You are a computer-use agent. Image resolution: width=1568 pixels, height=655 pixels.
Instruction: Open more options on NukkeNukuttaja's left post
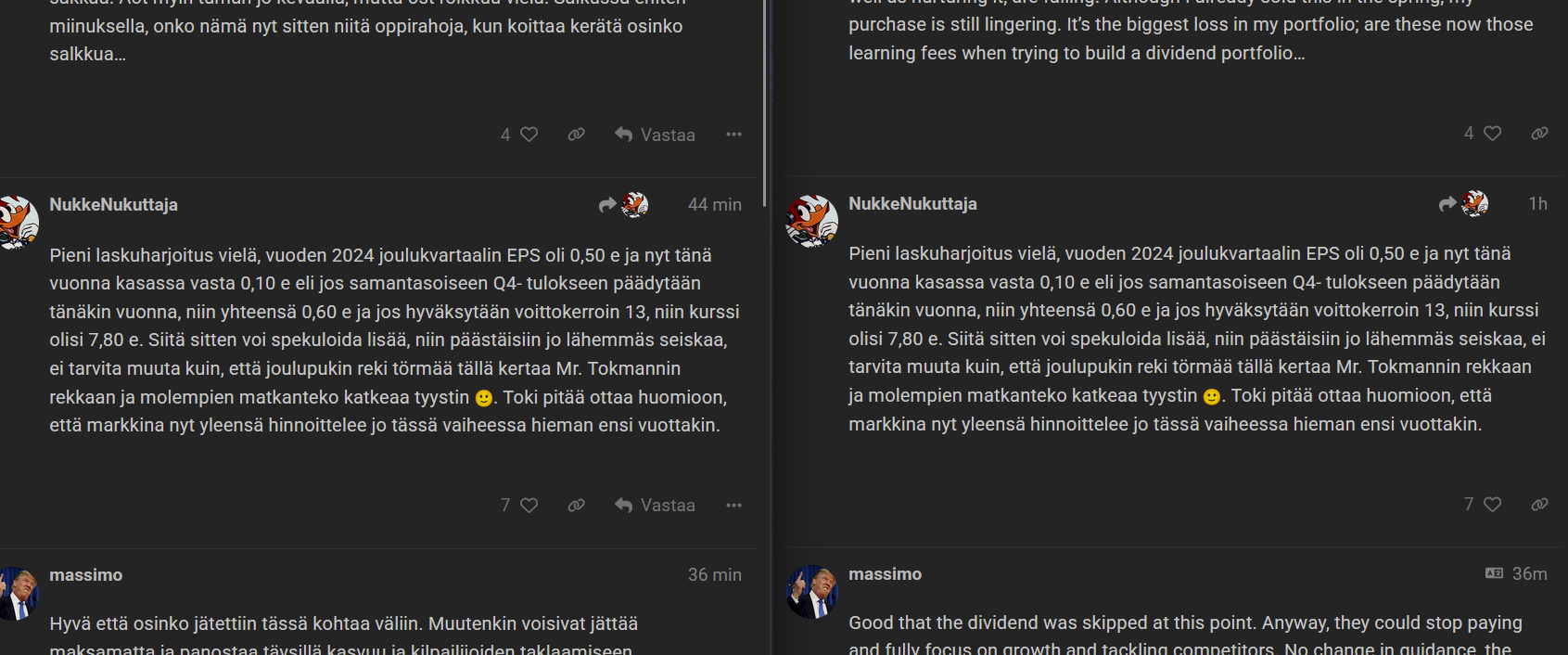[x=734, y=505]
